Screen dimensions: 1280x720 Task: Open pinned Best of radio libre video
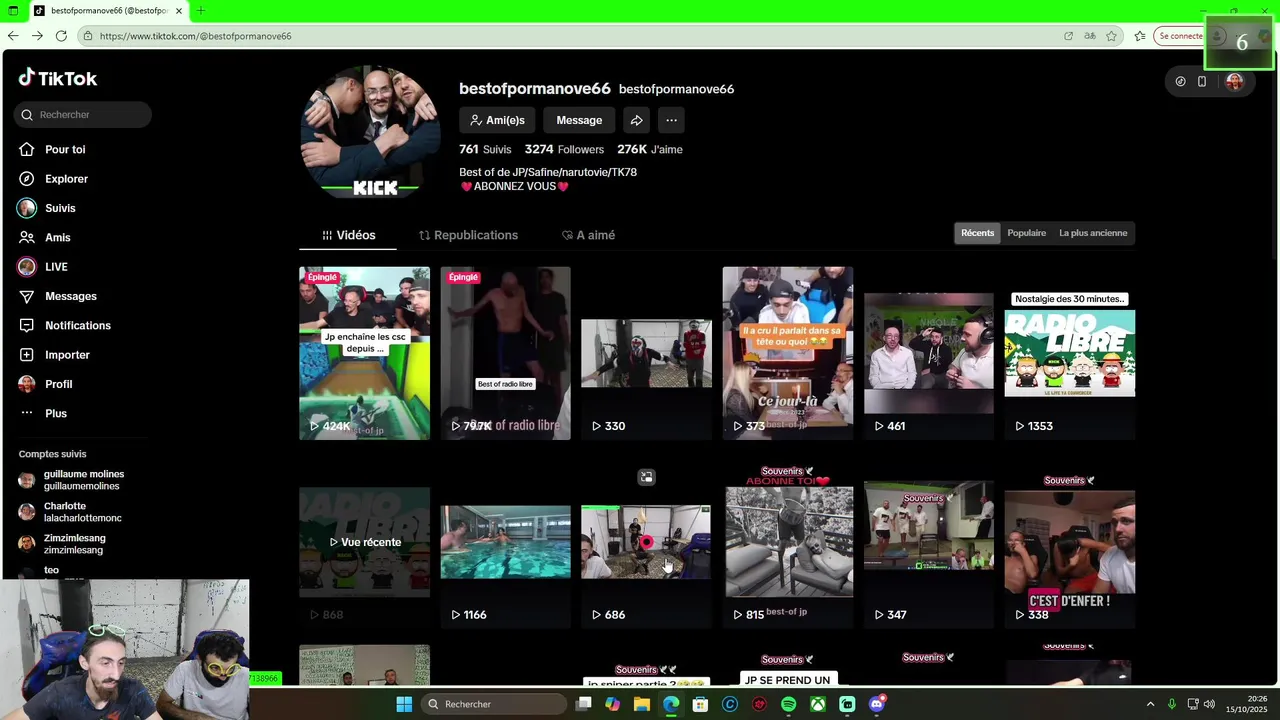505,353
